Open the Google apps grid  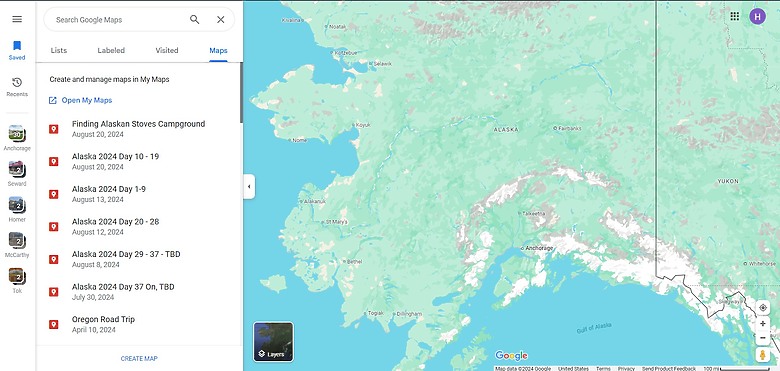coord(734,16)
